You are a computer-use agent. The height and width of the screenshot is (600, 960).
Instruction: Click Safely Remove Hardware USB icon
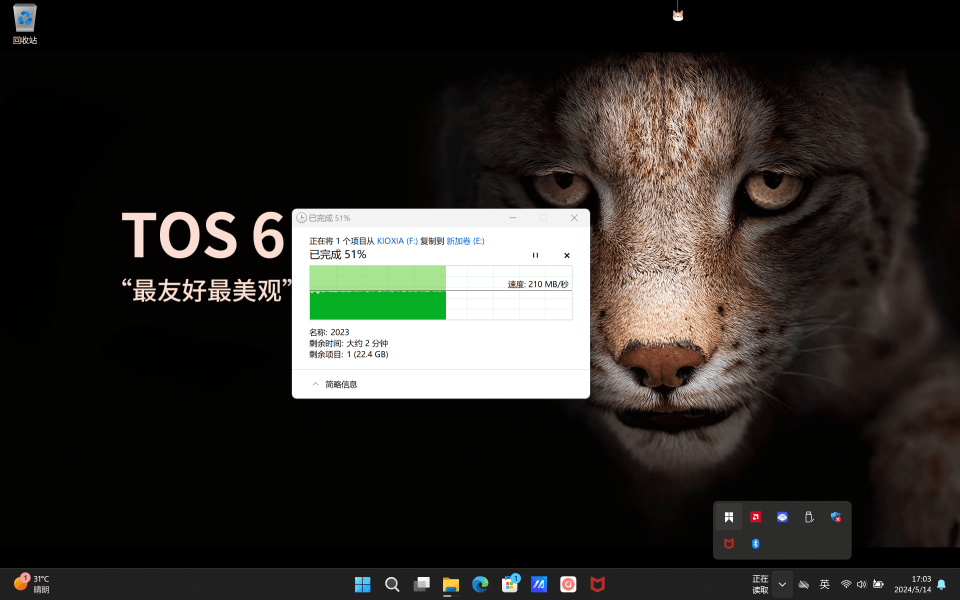[809, 517]
